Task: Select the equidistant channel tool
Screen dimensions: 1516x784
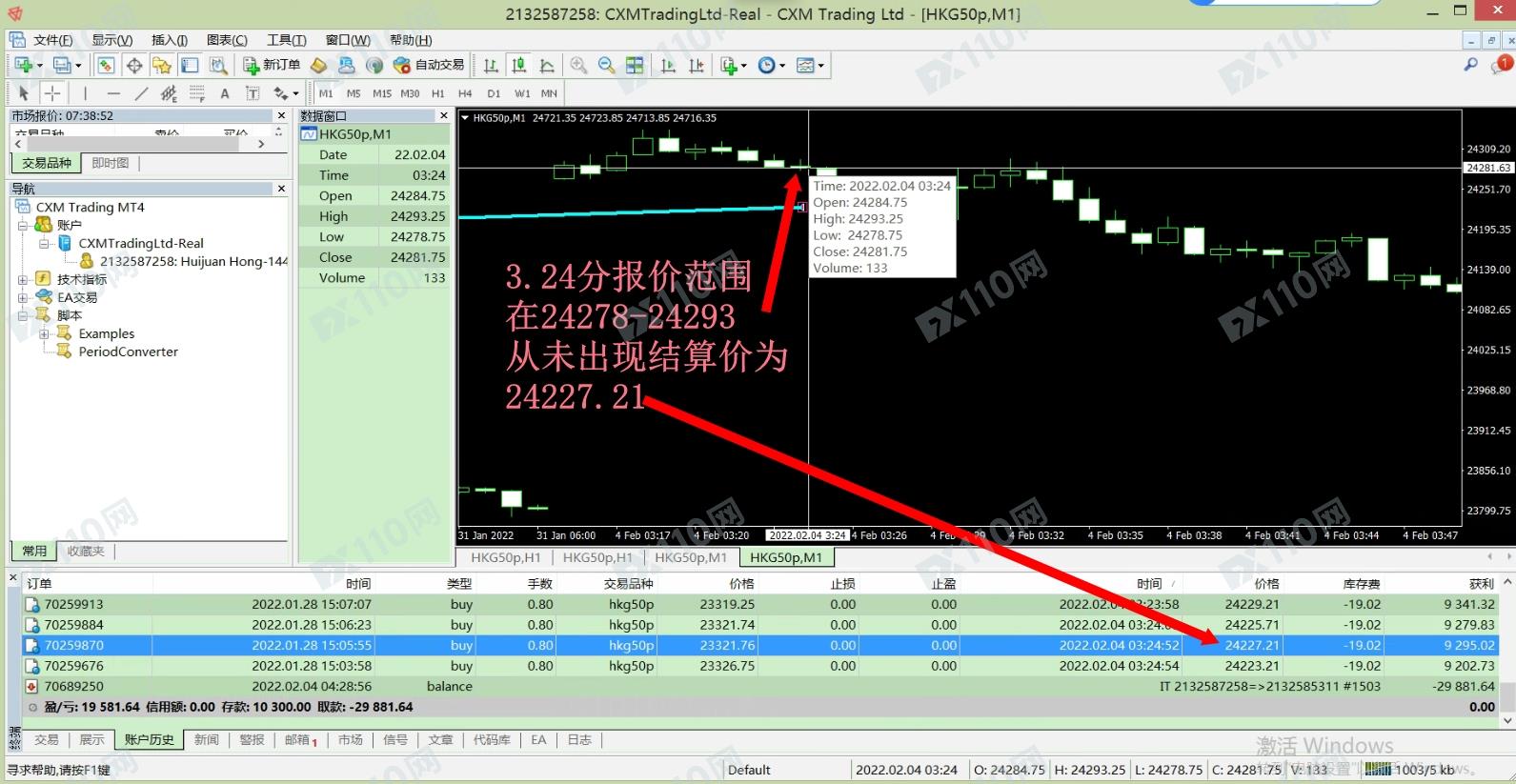Action: click(x=169, y=93)
